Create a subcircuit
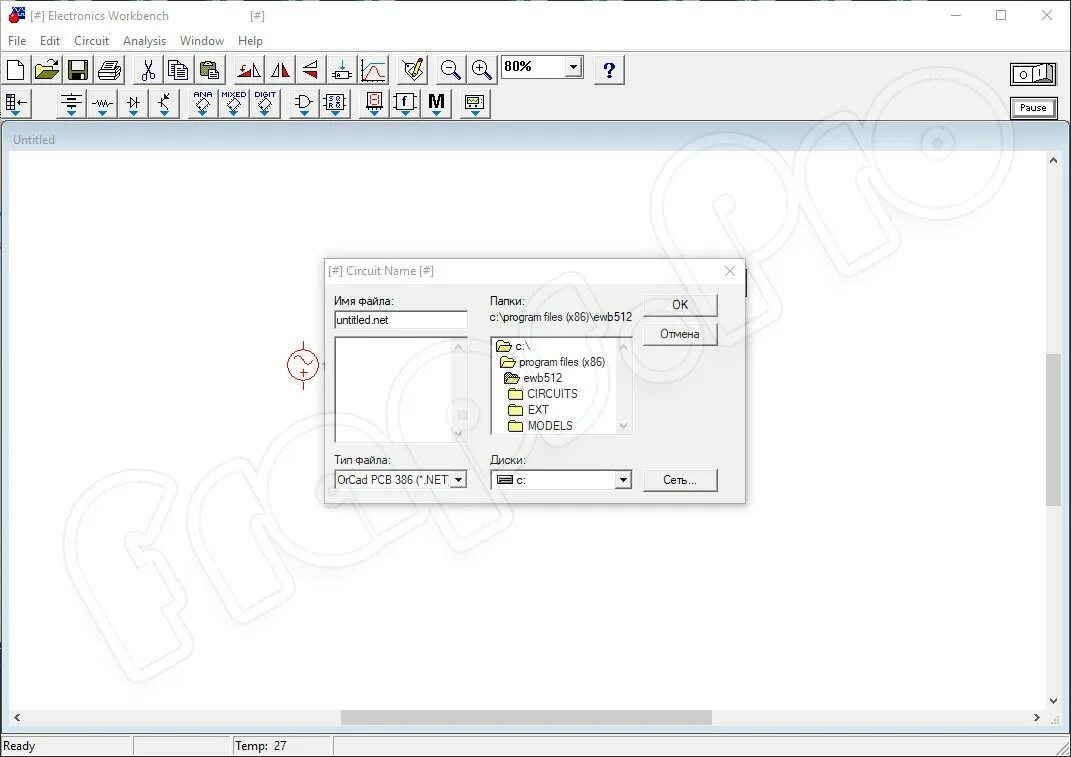This screenshot has height=757, width=1071. 342,70
